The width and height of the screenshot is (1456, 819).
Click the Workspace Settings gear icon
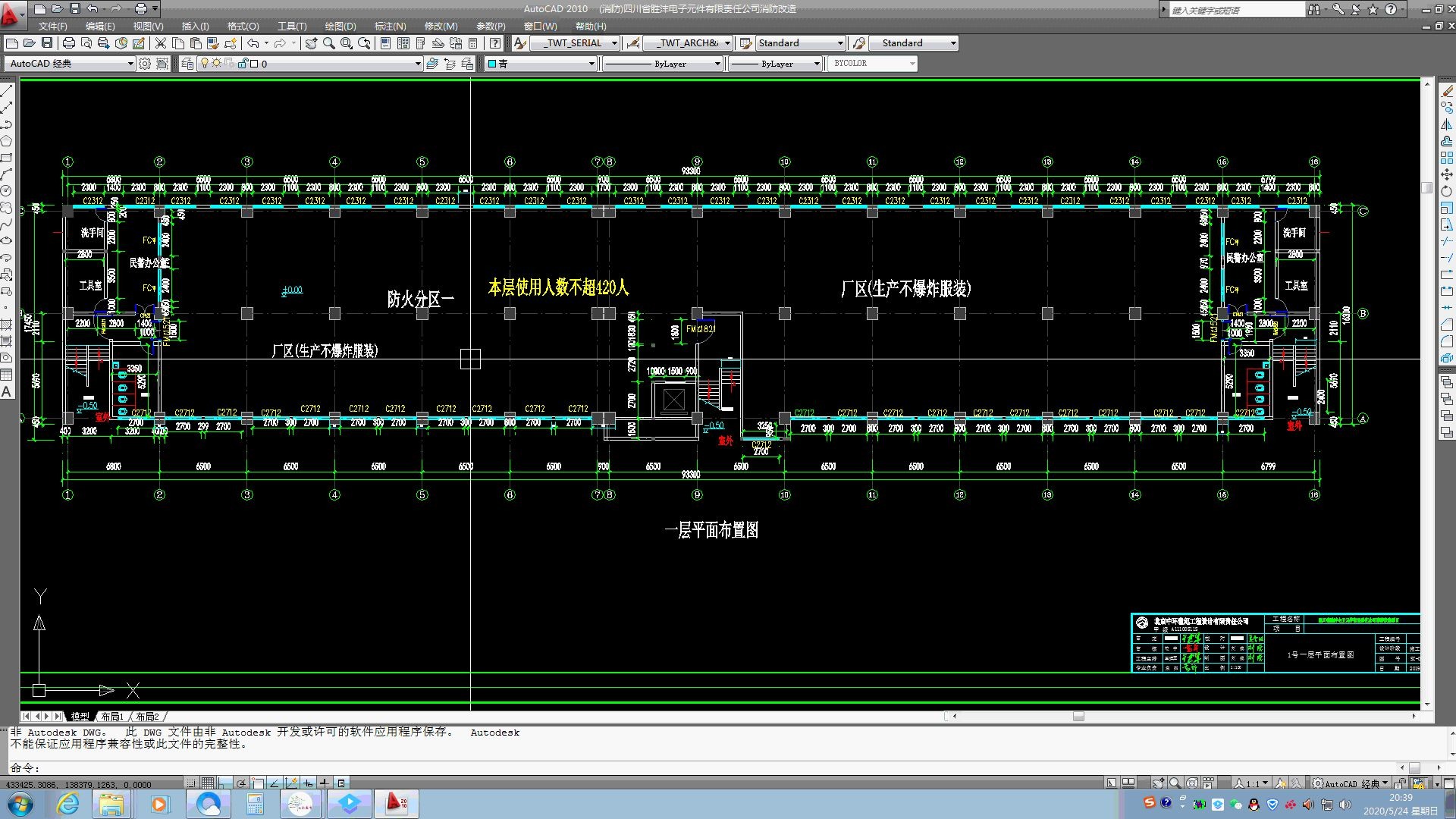tap(145, 64)
